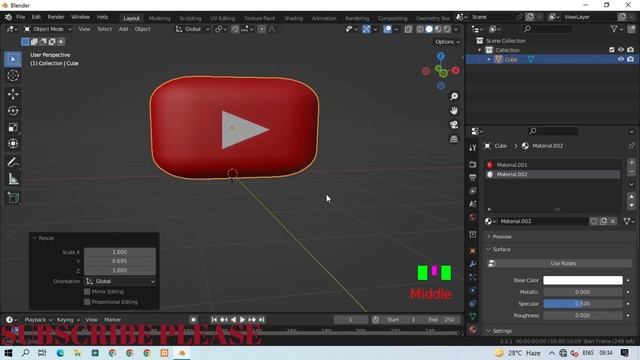The height and width of the screenshot is (360, 640).
Task: Toggle Cube render camera icon
Action: pyautogui.click(x=631, y=60)
